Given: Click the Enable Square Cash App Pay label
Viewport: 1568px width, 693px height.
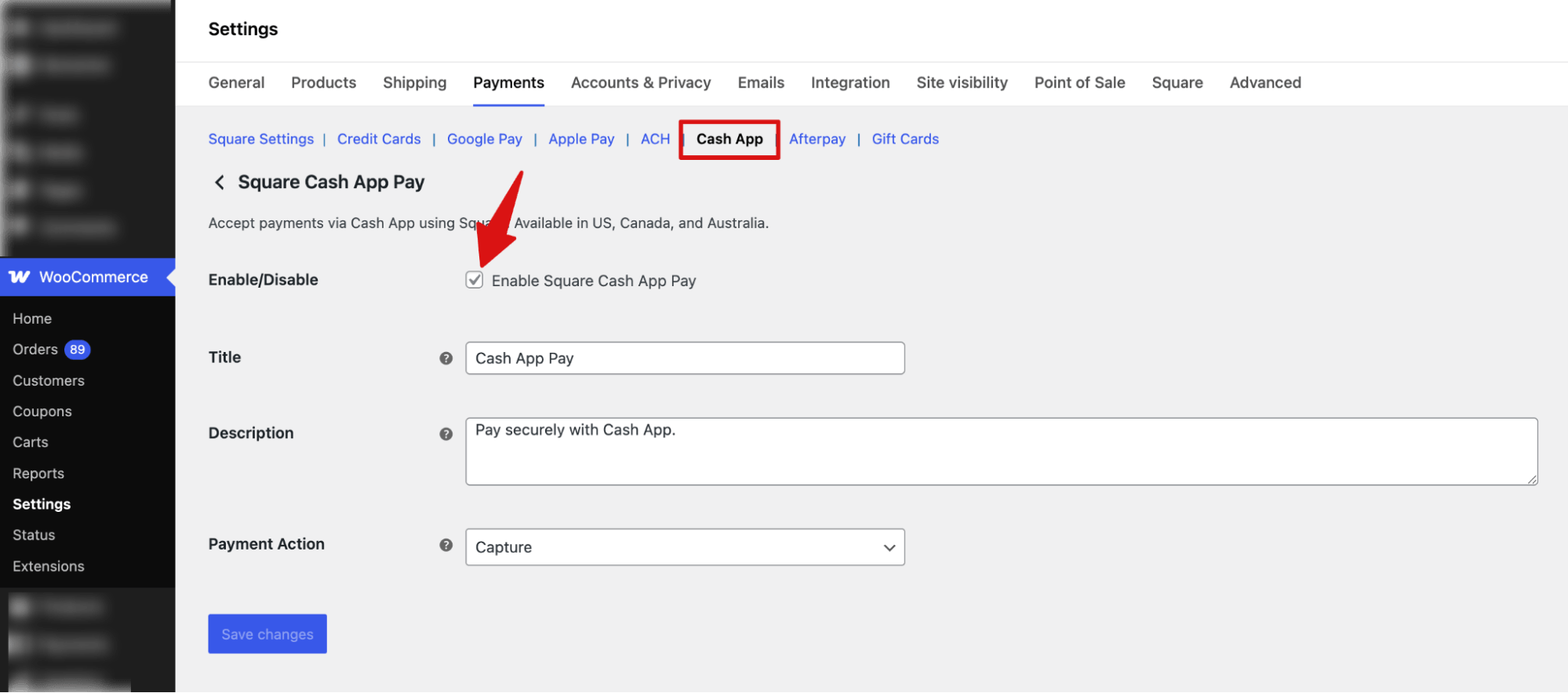Looking at the screenshot, I should [x=594, y=281].
